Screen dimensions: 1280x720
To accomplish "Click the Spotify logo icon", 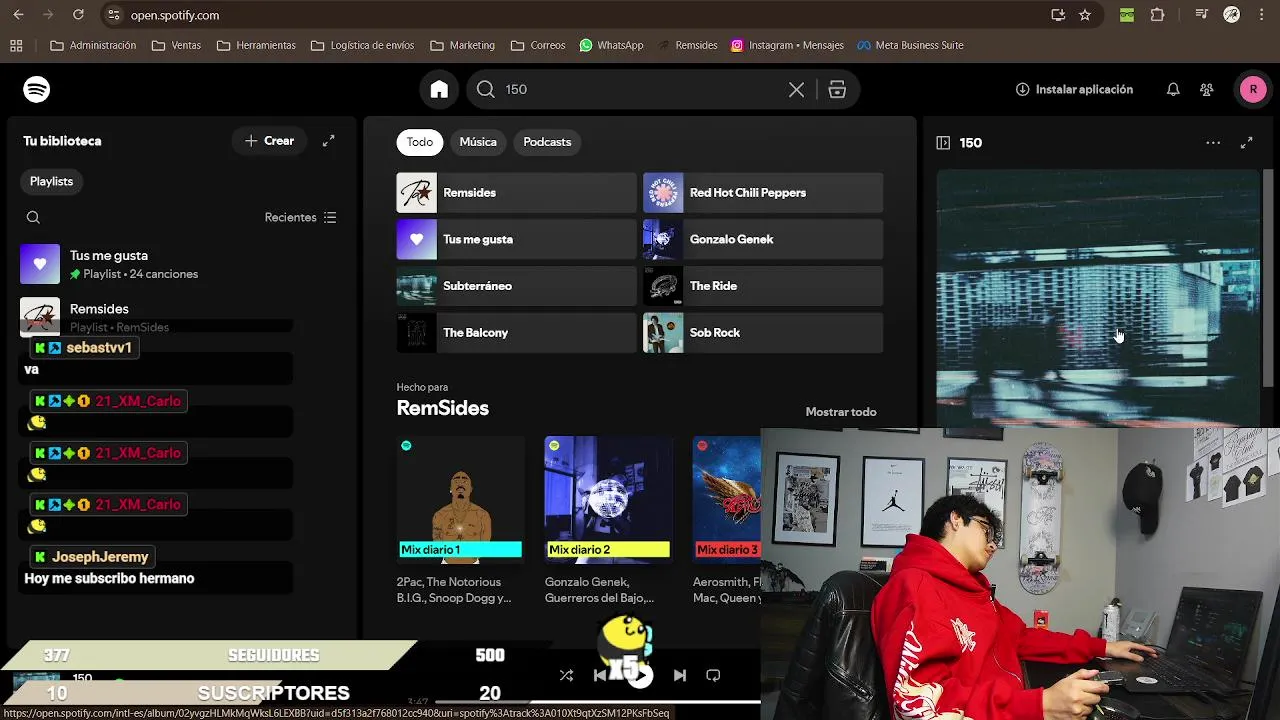I will coord(37,89).
